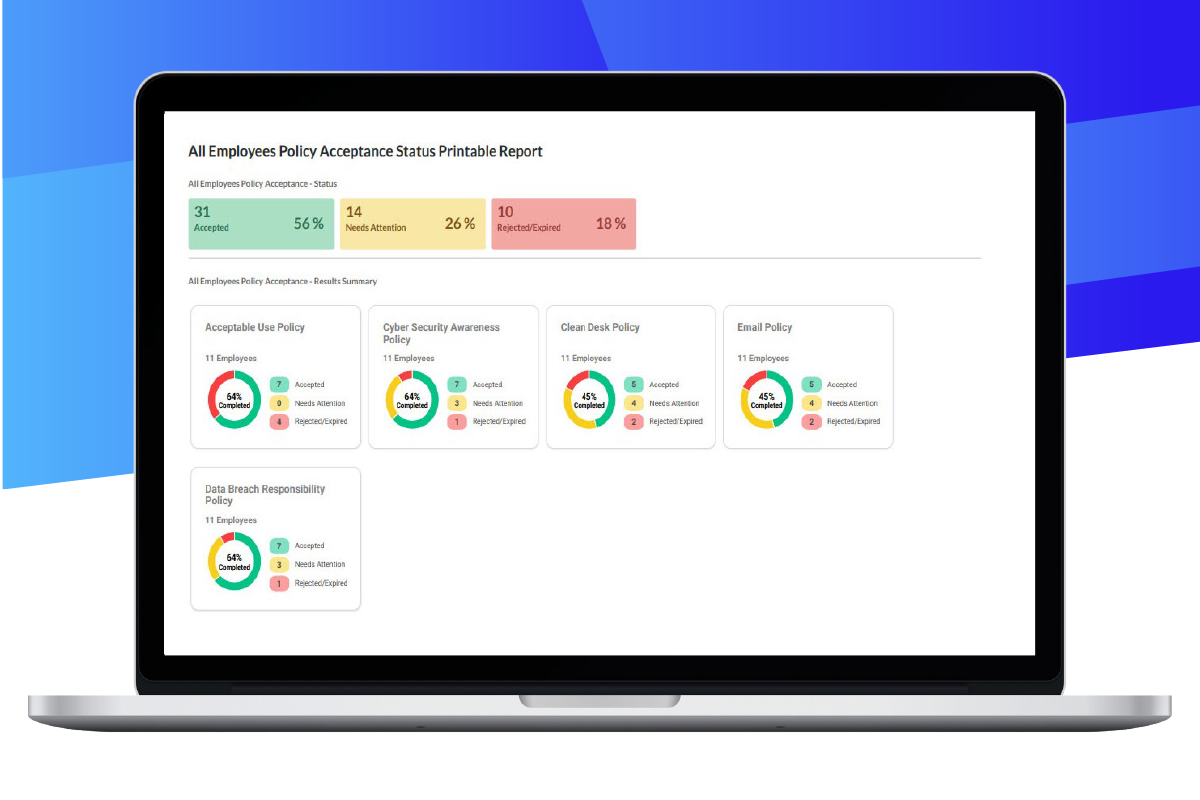
Task: Open the Clean Desk Policy card title
Action: (x=600, y=327)
